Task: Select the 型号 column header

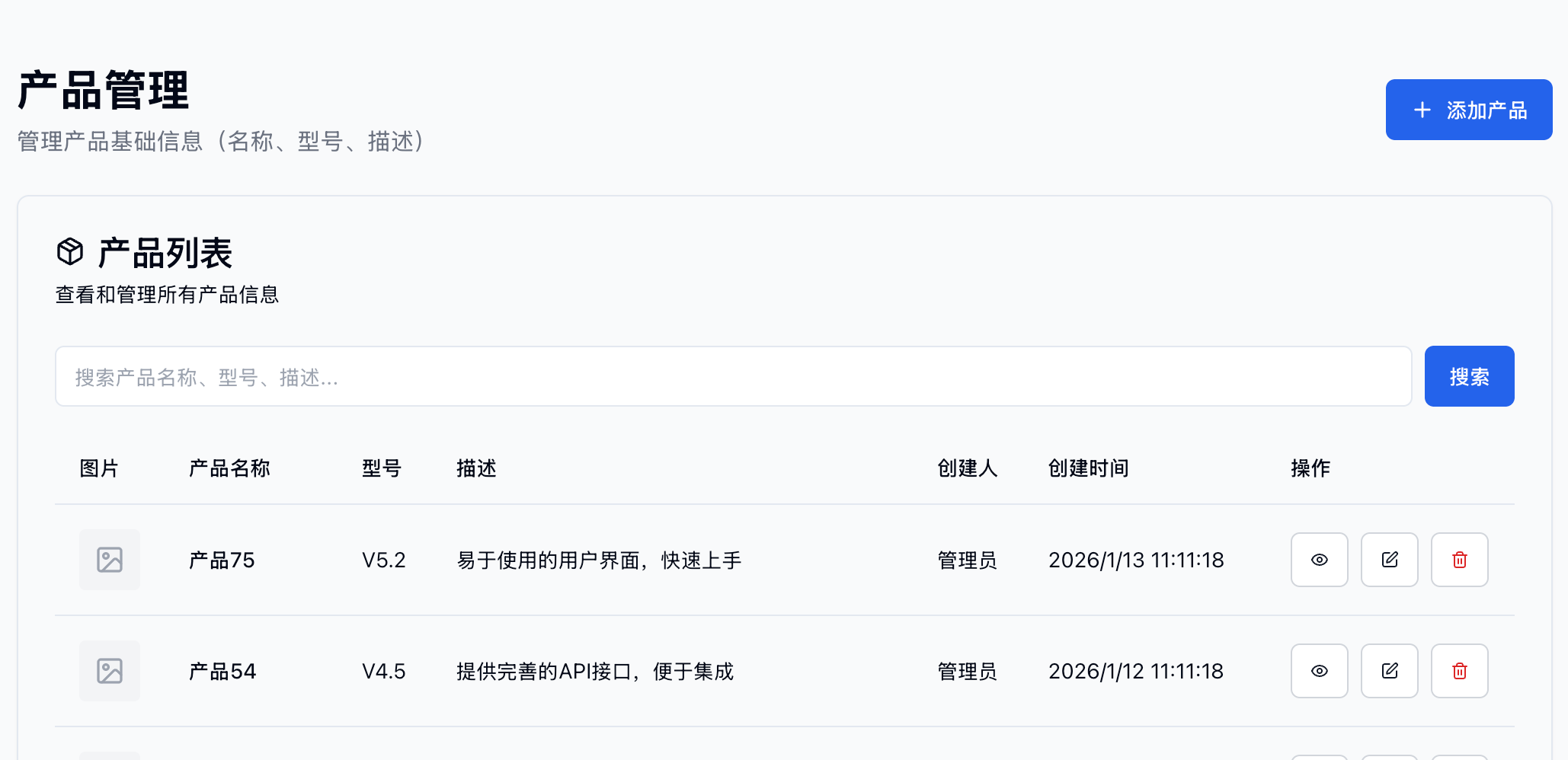Action: 382,468
